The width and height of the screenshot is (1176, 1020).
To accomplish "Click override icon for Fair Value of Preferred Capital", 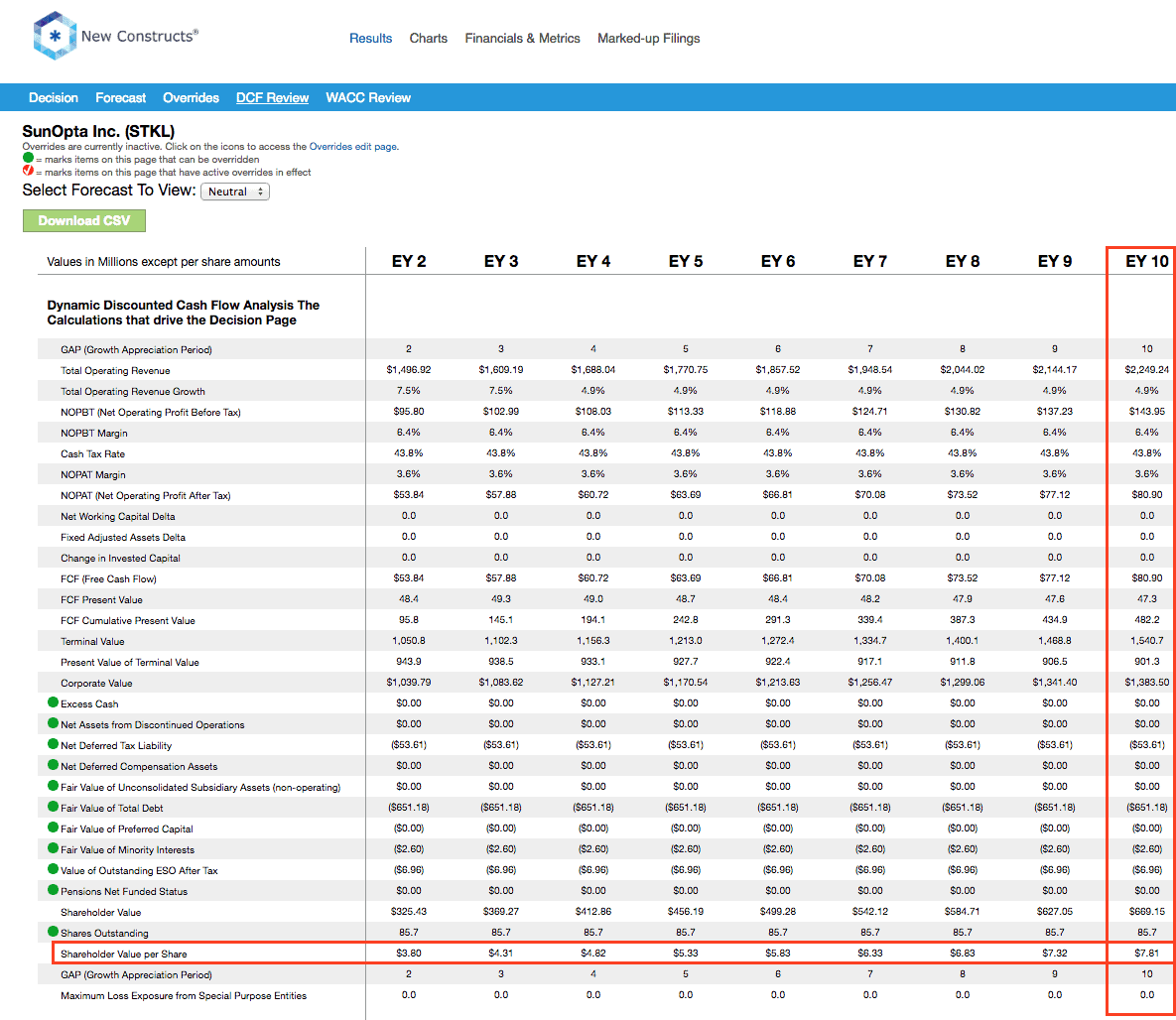I will point(53,828).
